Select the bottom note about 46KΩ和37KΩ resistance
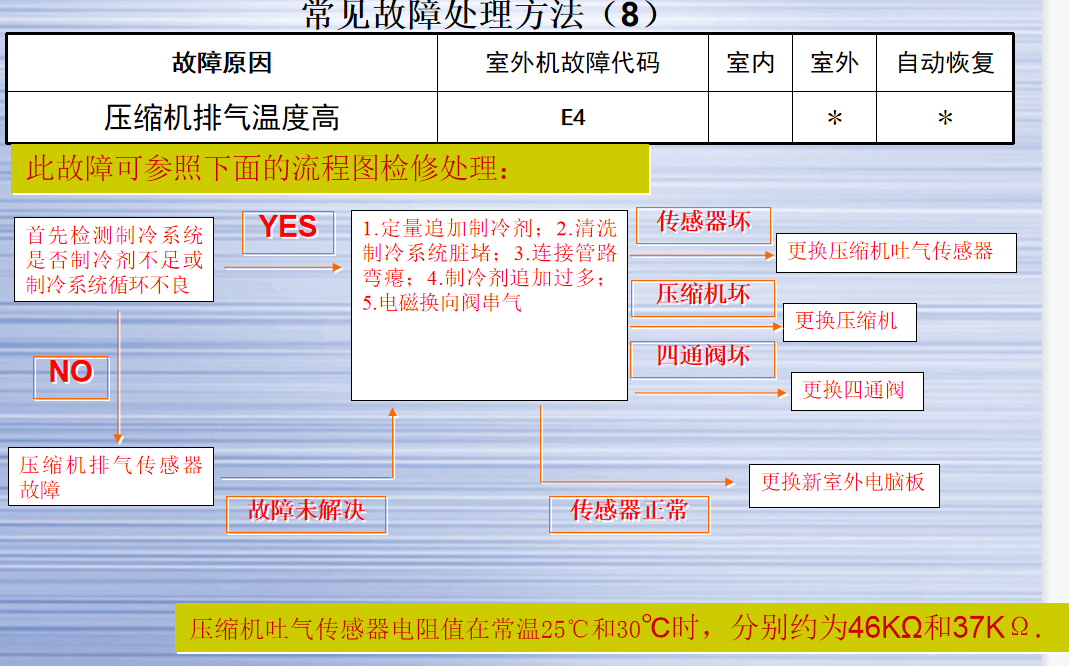 coord(622,628)
